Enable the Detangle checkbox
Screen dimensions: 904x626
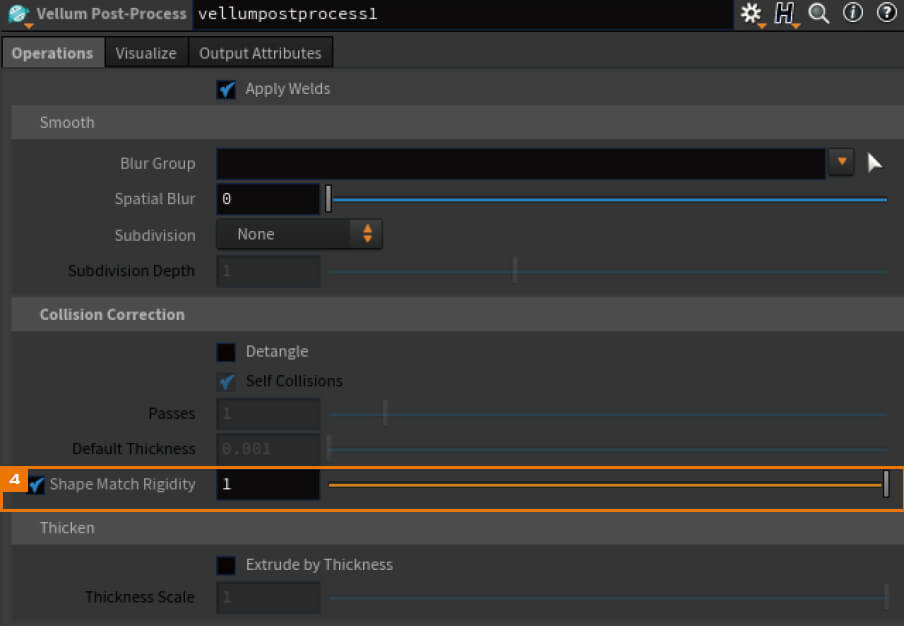pyautogui.click(x=226, y=352)
